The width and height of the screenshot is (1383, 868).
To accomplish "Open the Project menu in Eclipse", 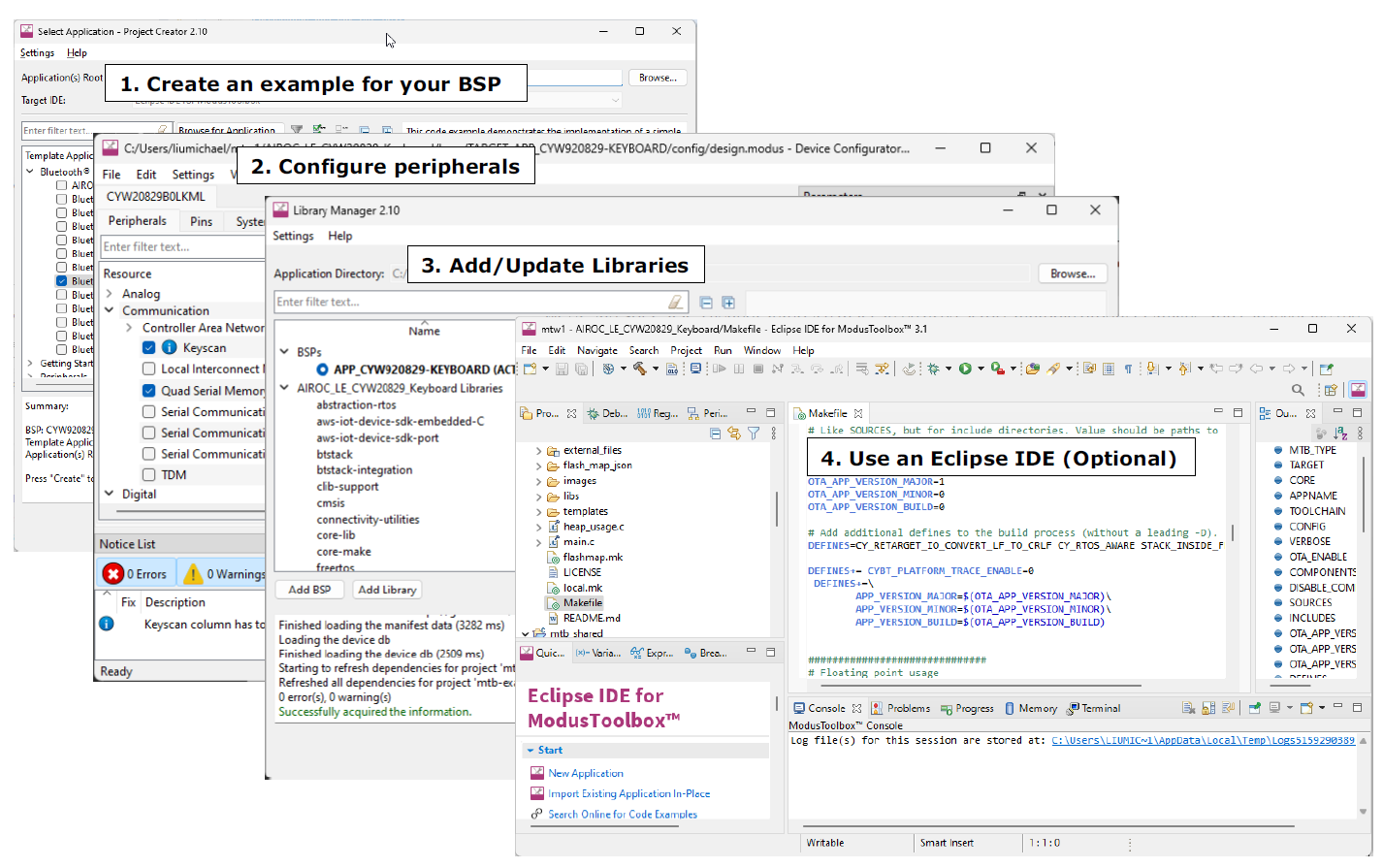I will click(686, 350).
